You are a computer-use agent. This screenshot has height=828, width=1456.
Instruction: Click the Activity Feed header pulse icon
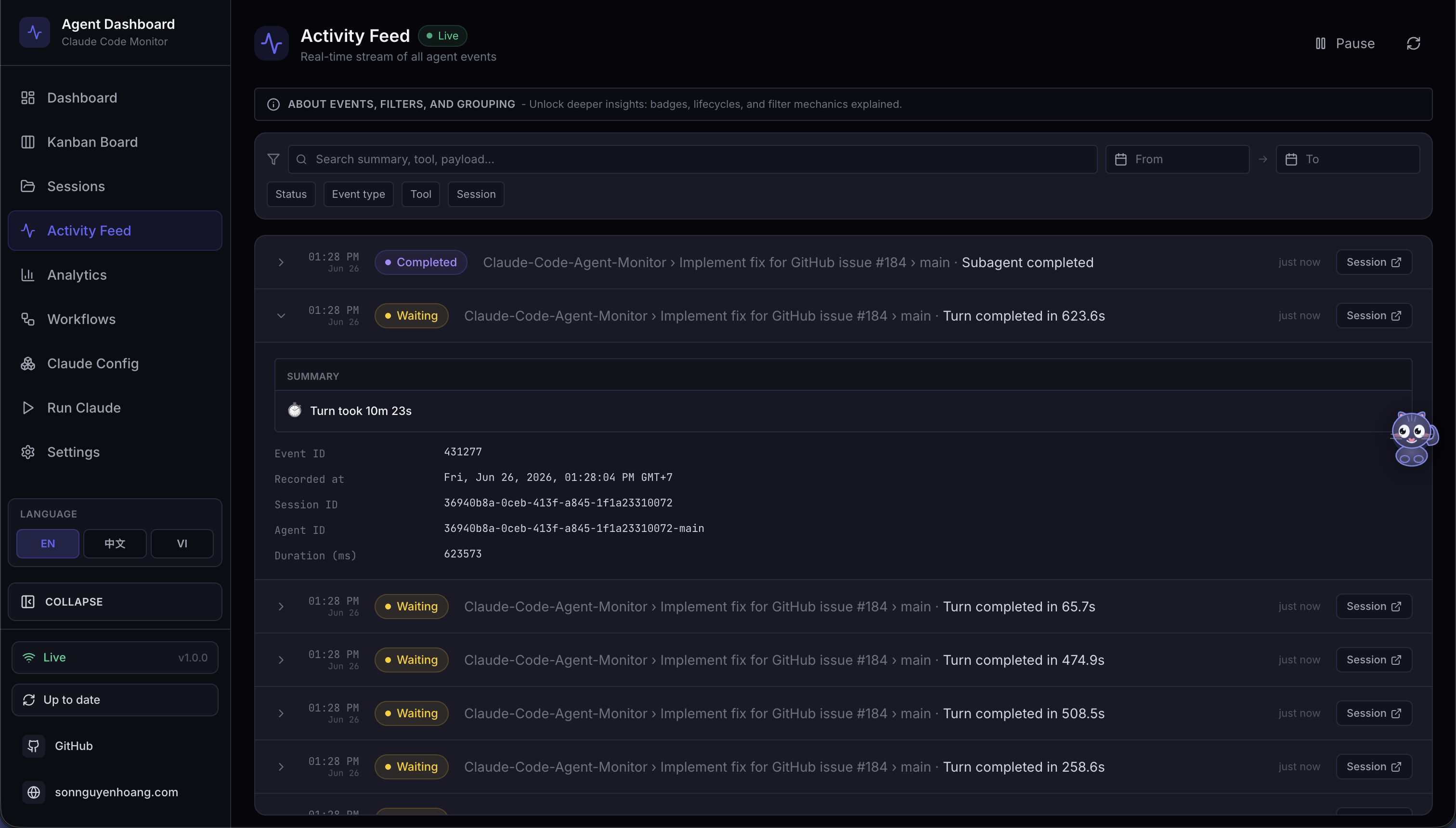click(271, 43)
